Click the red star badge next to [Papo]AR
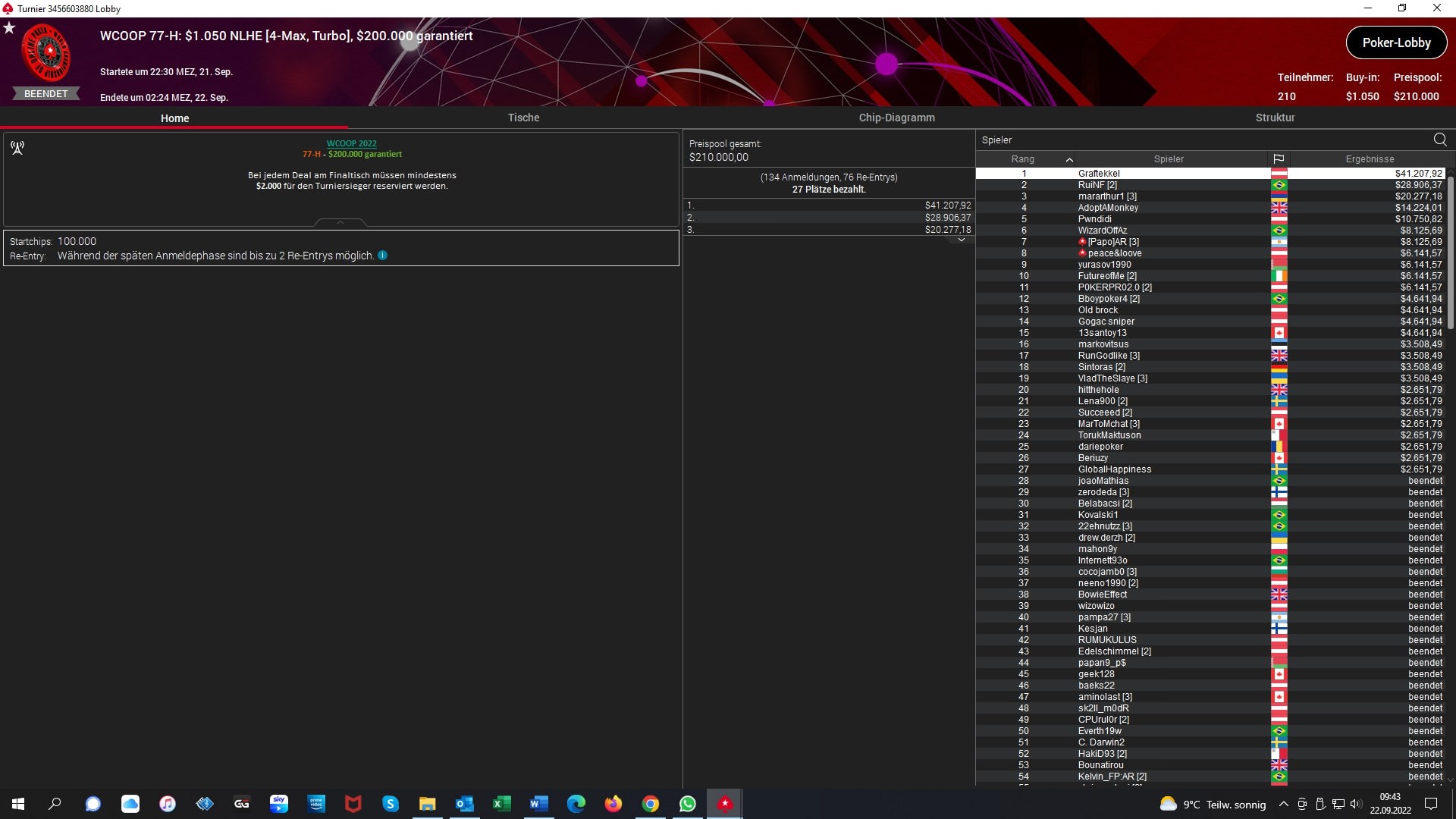 (x=1082, y=242)
